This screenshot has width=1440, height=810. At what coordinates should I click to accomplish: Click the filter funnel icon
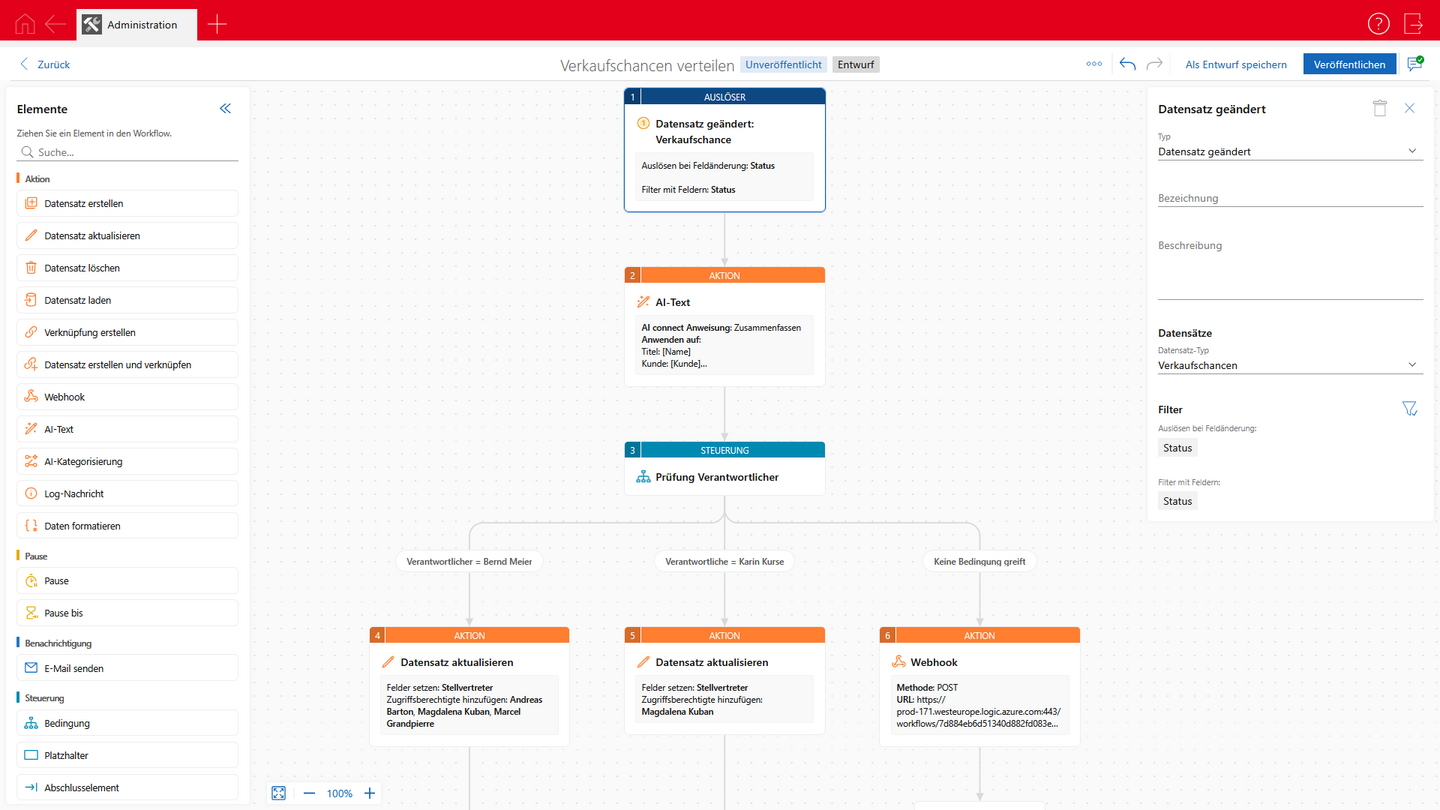coord(1410,409)
